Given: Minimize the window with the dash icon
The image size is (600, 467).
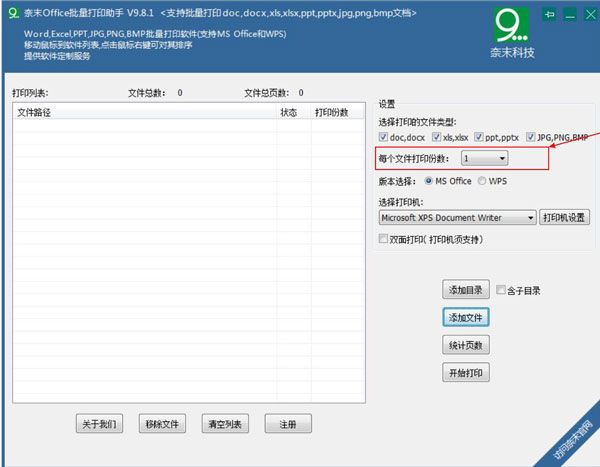Looking at the screenshot, I should point(570,15).
